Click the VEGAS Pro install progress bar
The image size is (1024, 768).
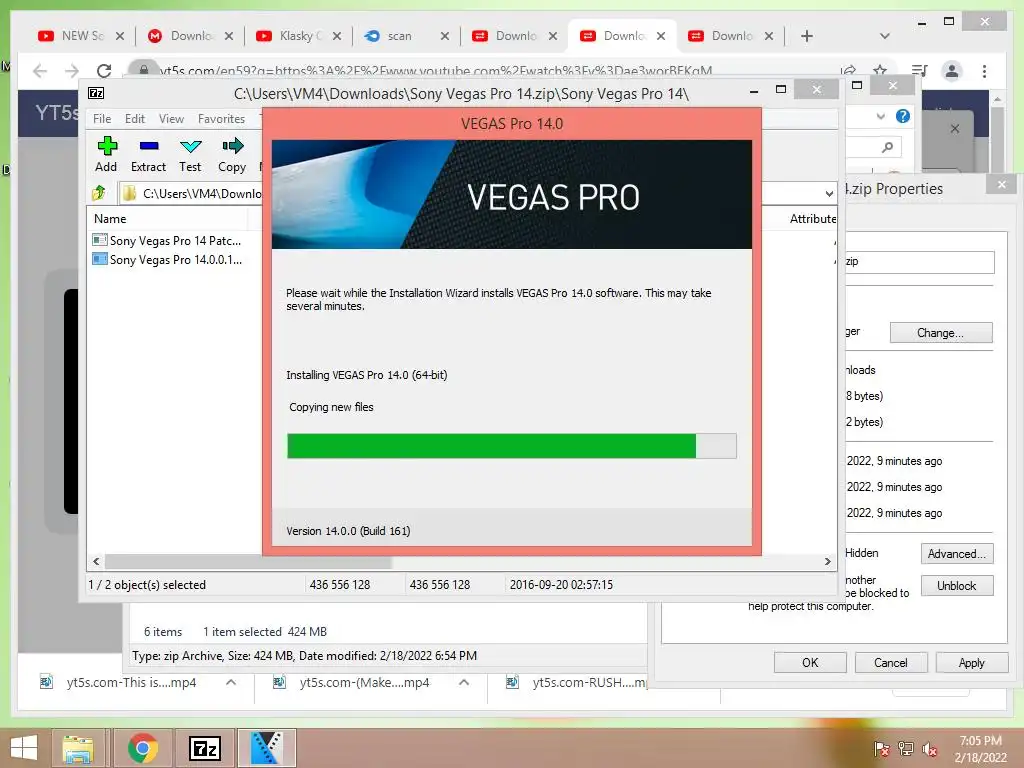(x=511, y=446)
